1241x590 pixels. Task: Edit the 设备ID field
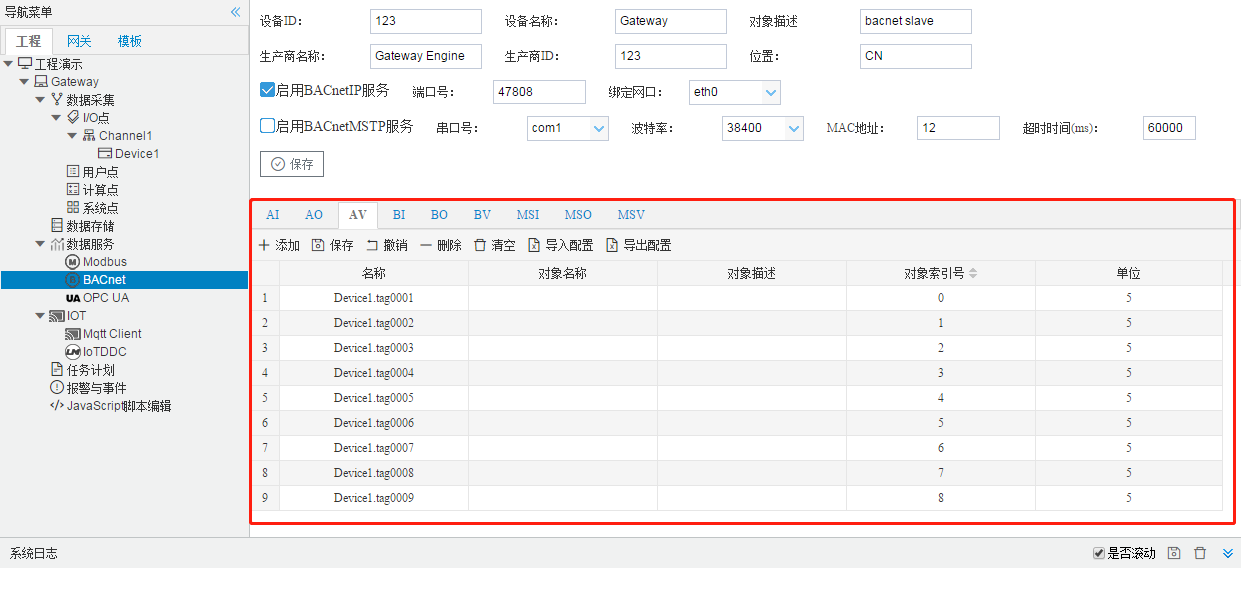click(426, 21)
